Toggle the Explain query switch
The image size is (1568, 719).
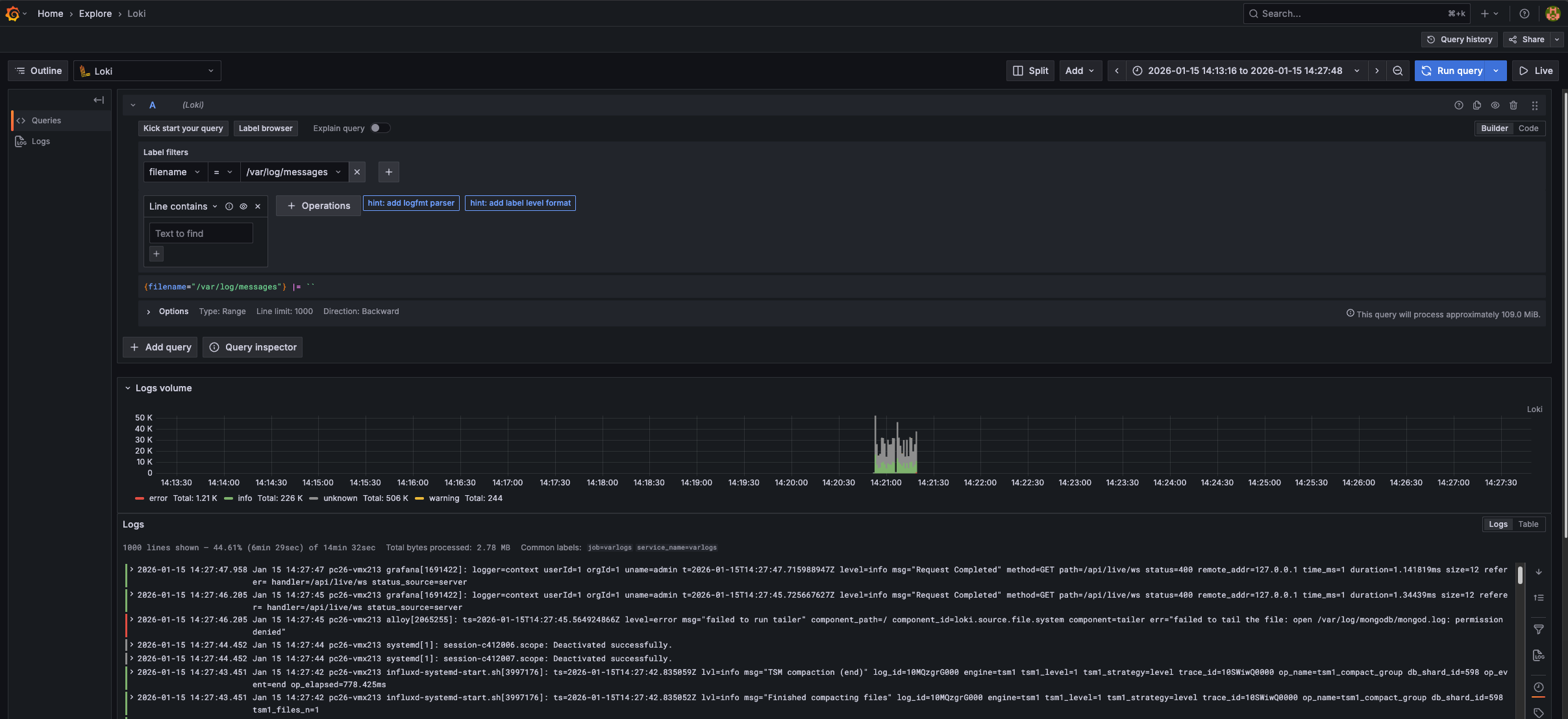click(x=380, y=128)
